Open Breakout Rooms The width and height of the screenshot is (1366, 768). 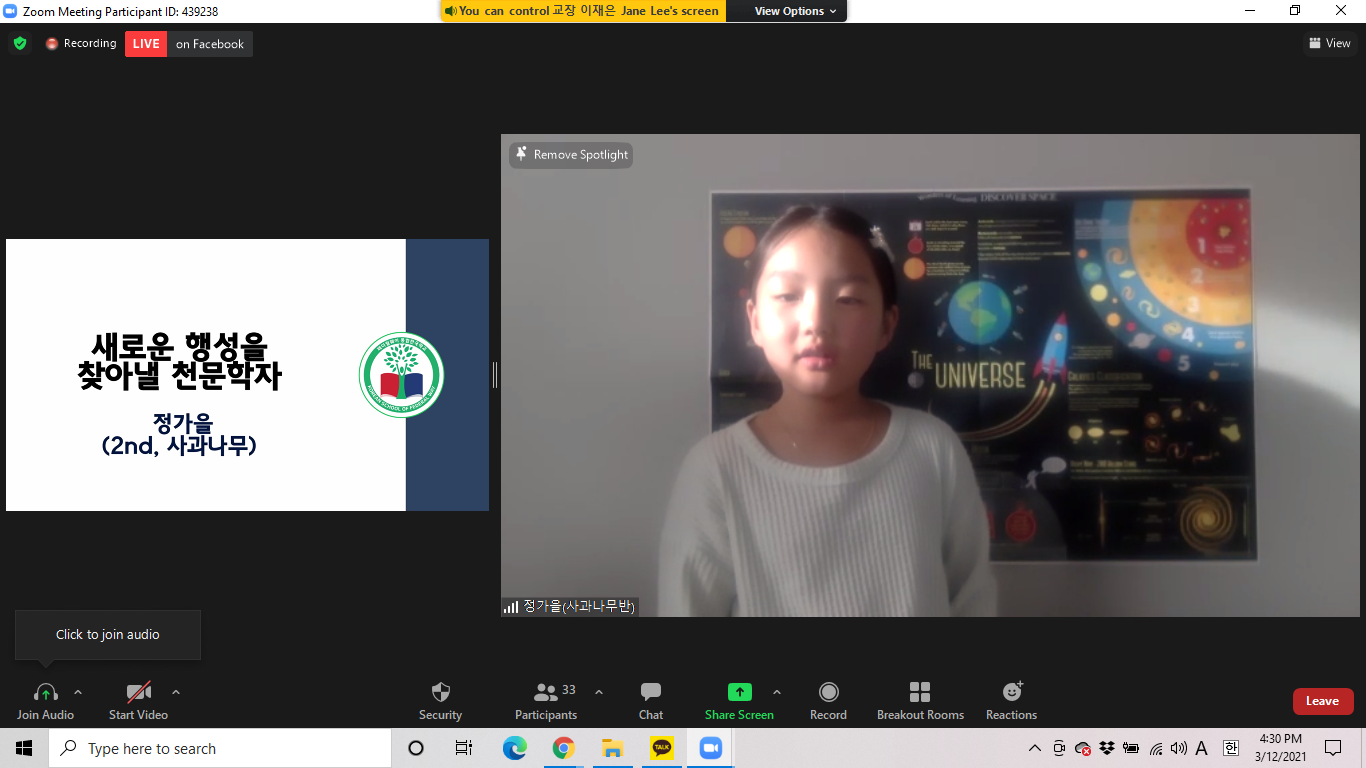tap(920, 692)
